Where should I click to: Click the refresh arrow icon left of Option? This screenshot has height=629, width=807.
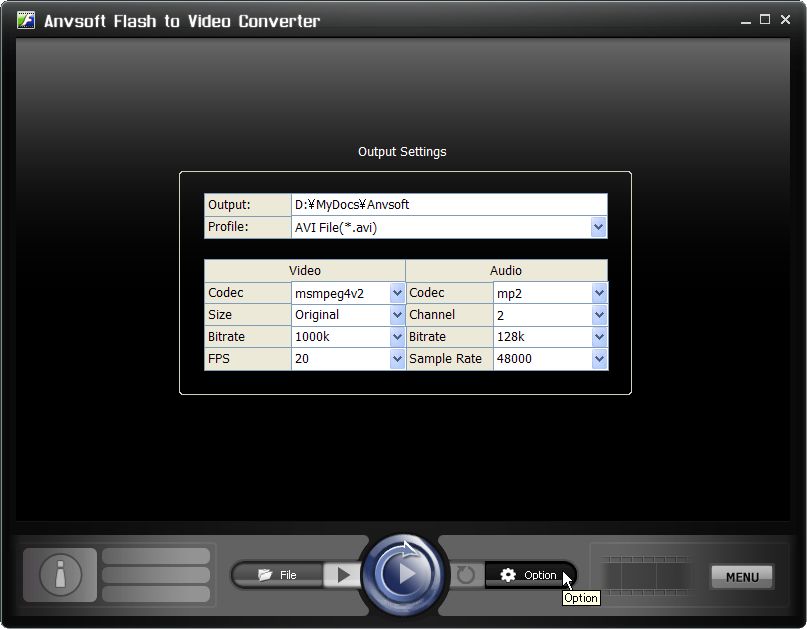click(466, 575)
